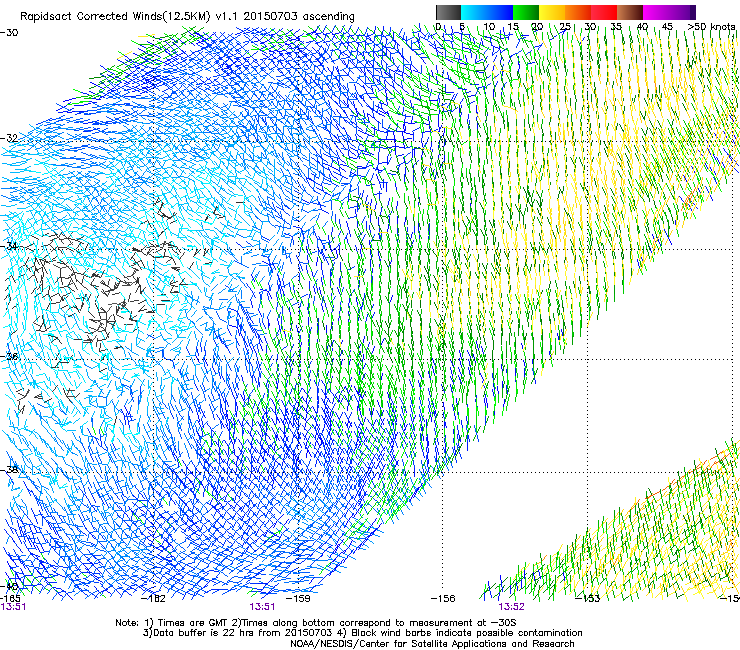Click the '0' label under the color scale
This screenshot has width=740, height=650.
click(x=438, y=26)
